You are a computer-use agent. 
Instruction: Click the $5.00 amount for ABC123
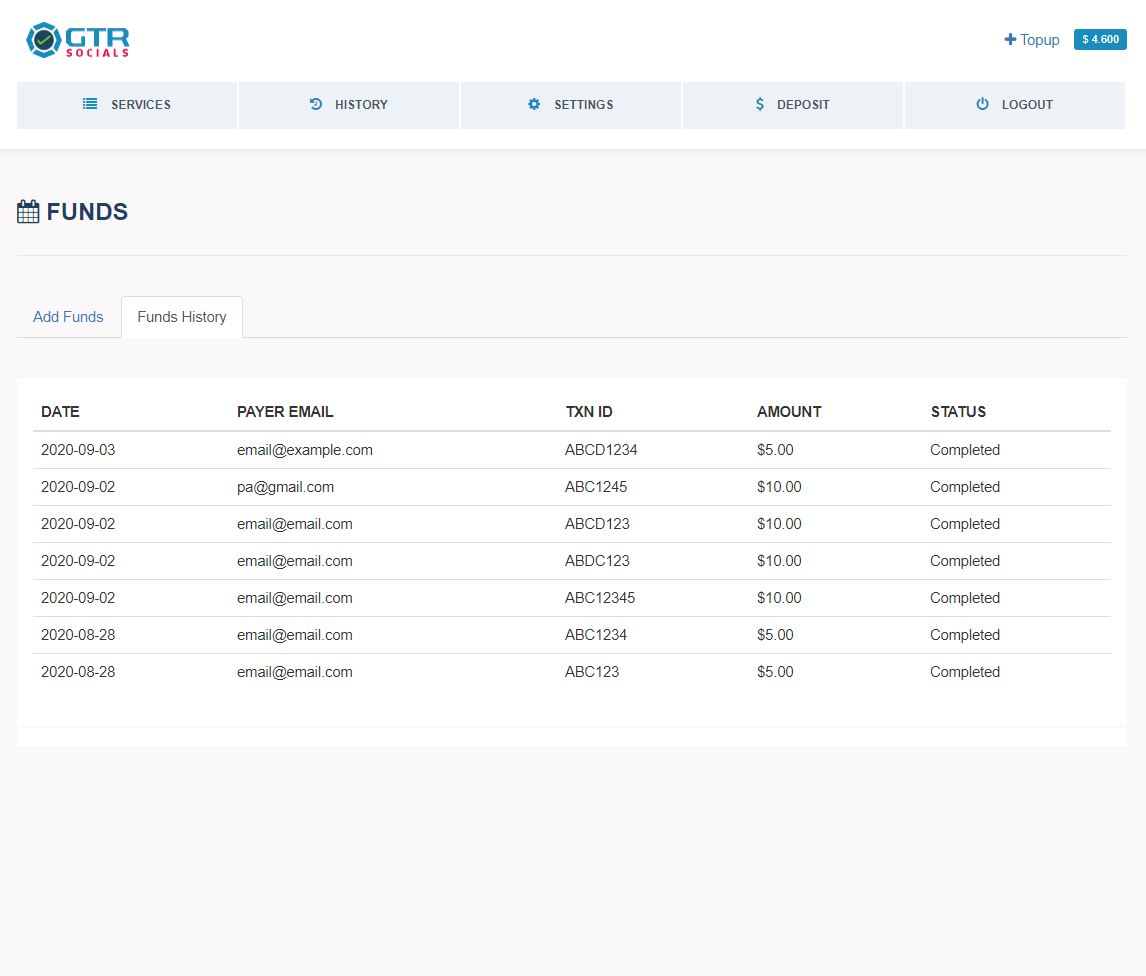(x=775, y=672)
